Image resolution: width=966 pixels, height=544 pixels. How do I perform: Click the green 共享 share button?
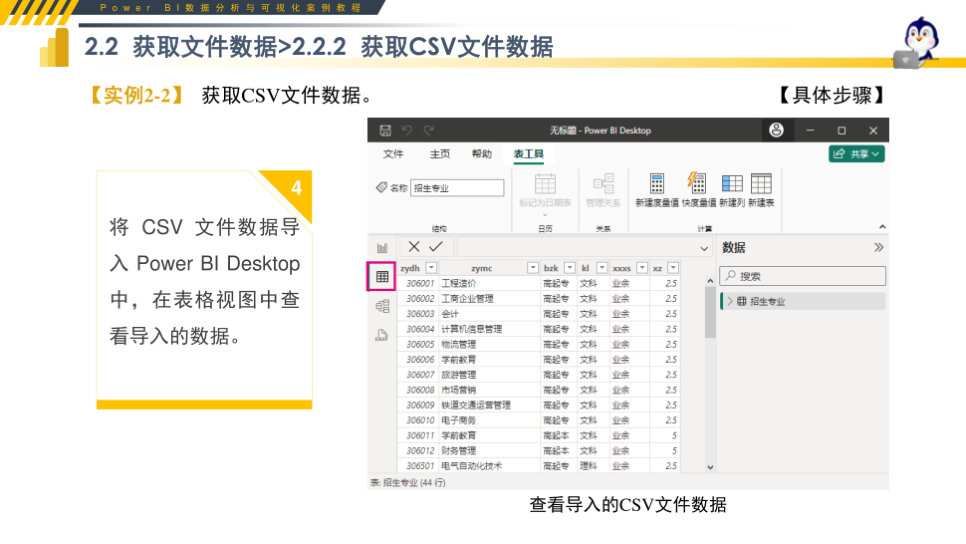coord(856,154)
